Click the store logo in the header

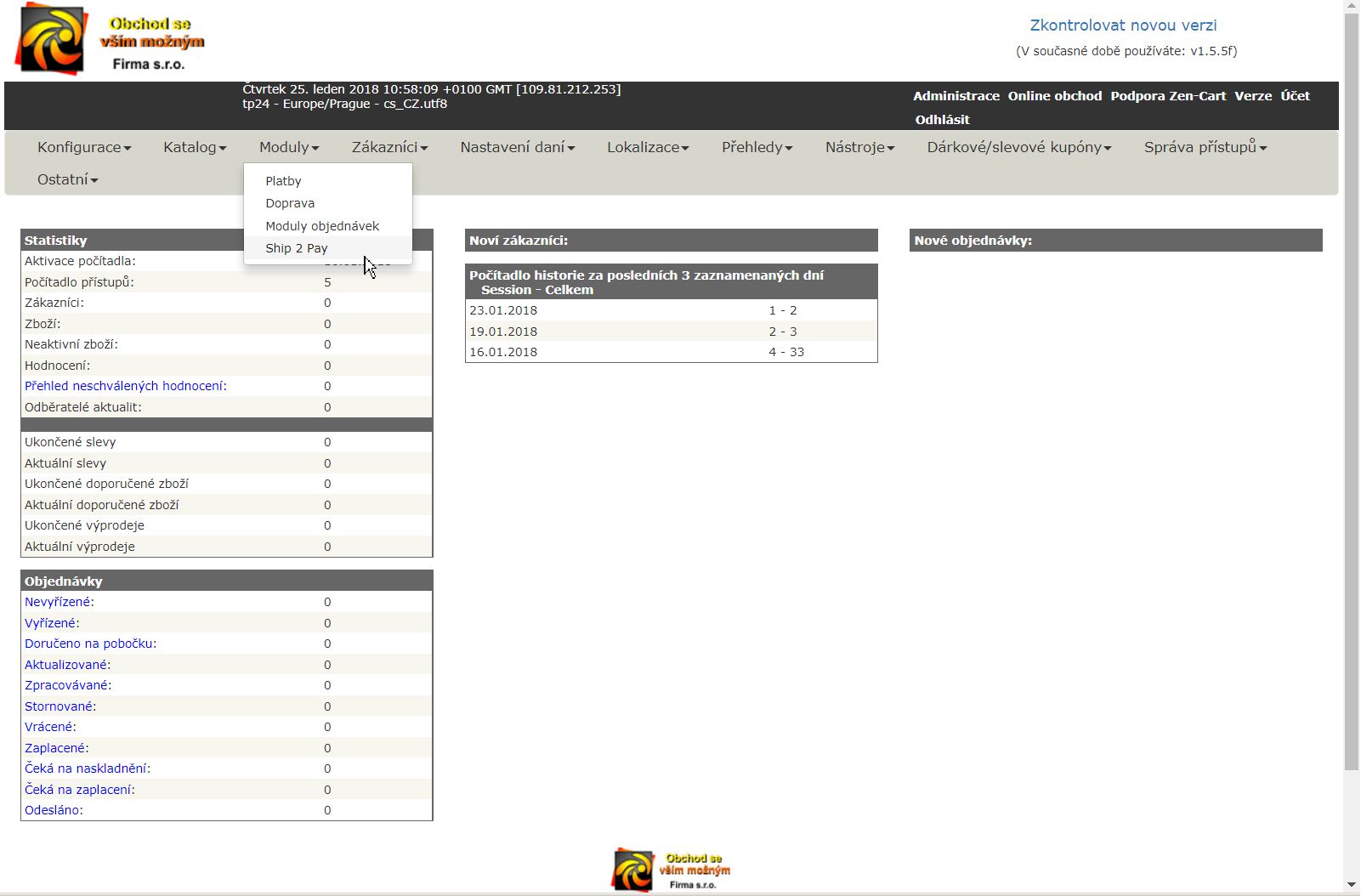[110, 40]
